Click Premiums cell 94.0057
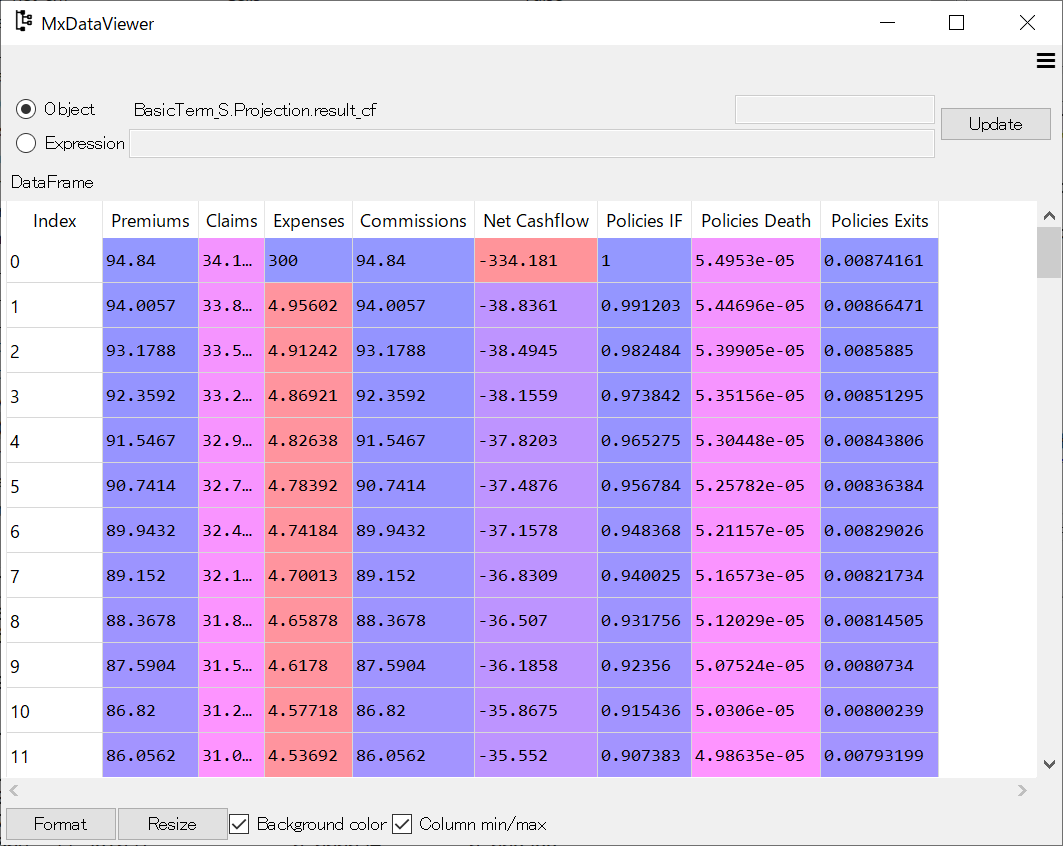 151,306
